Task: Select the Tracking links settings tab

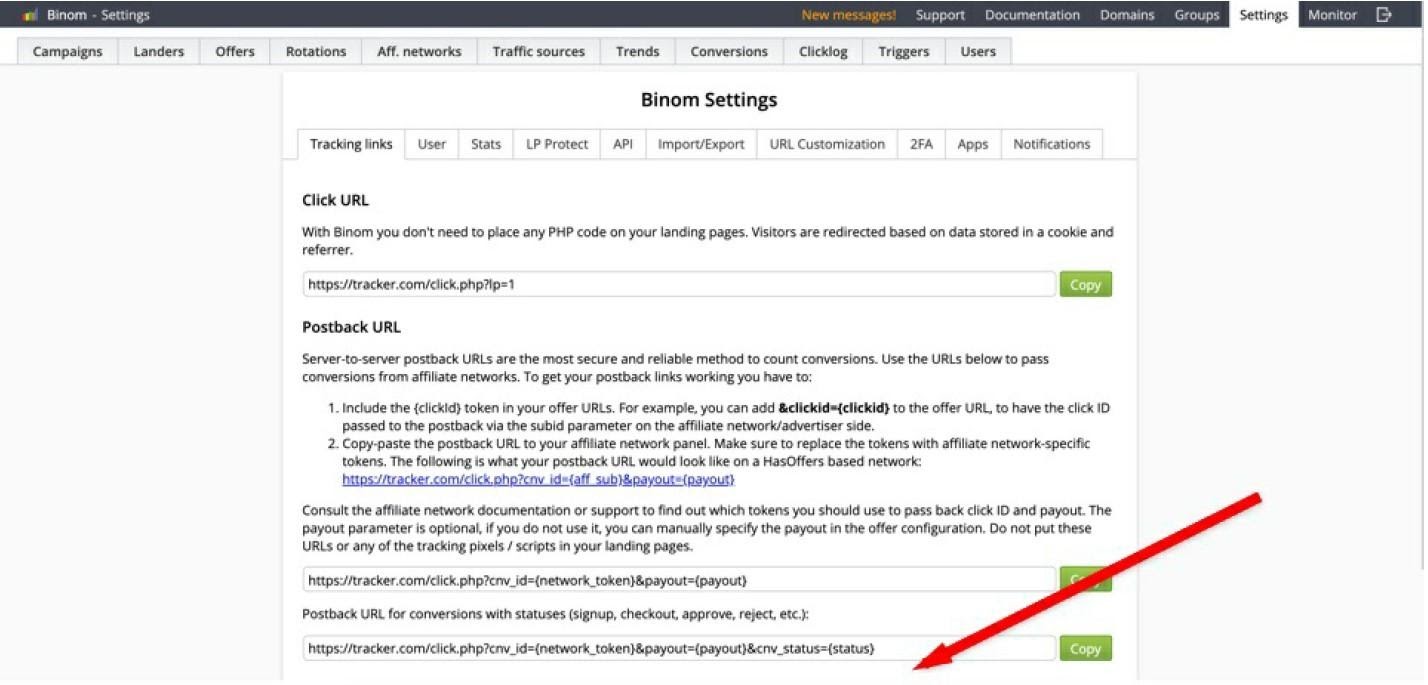Action: click(351, 144)
